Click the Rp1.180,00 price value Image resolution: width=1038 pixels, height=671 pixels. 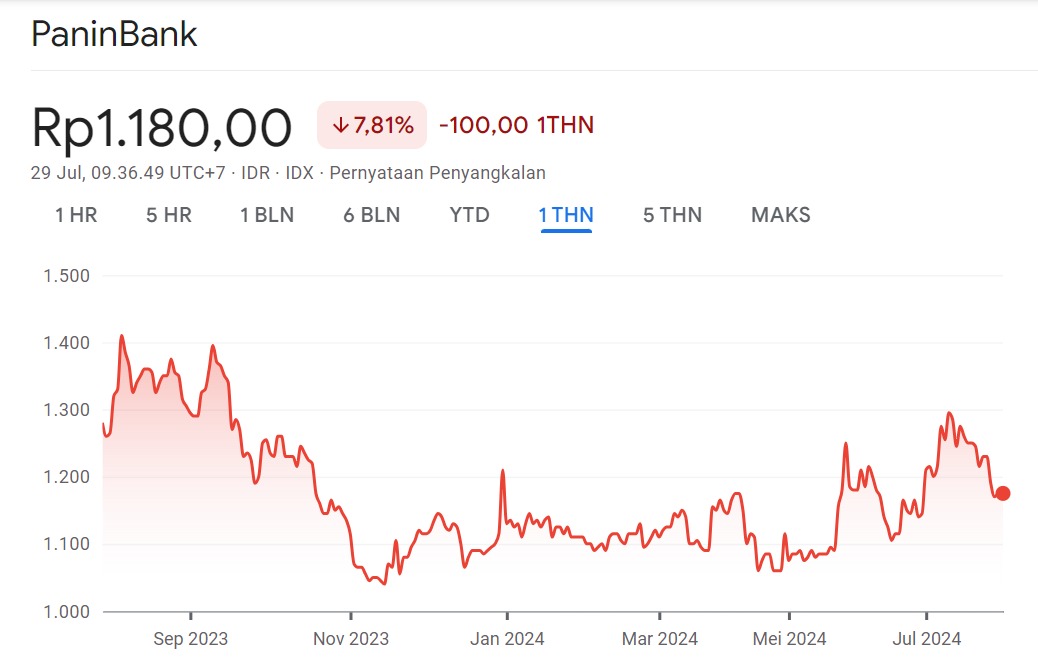(x=162, y=127)
